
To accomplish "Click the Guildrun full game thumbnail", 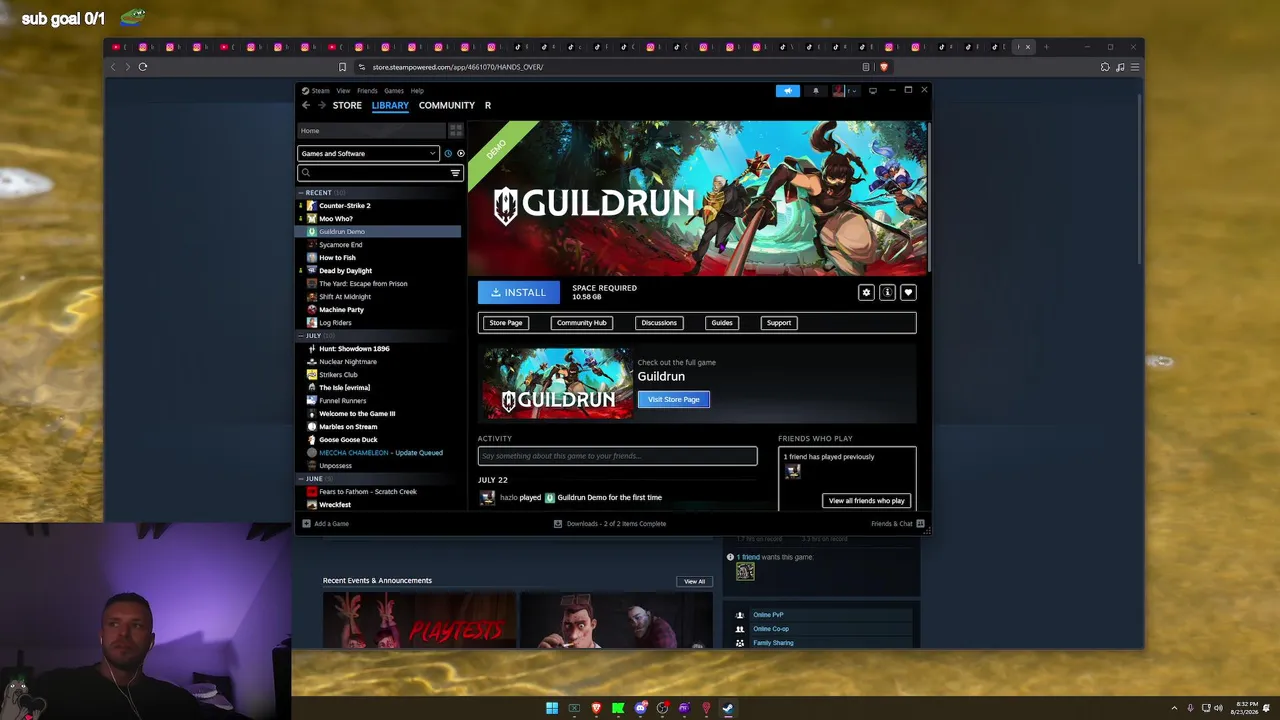I will tap(558, 383).
